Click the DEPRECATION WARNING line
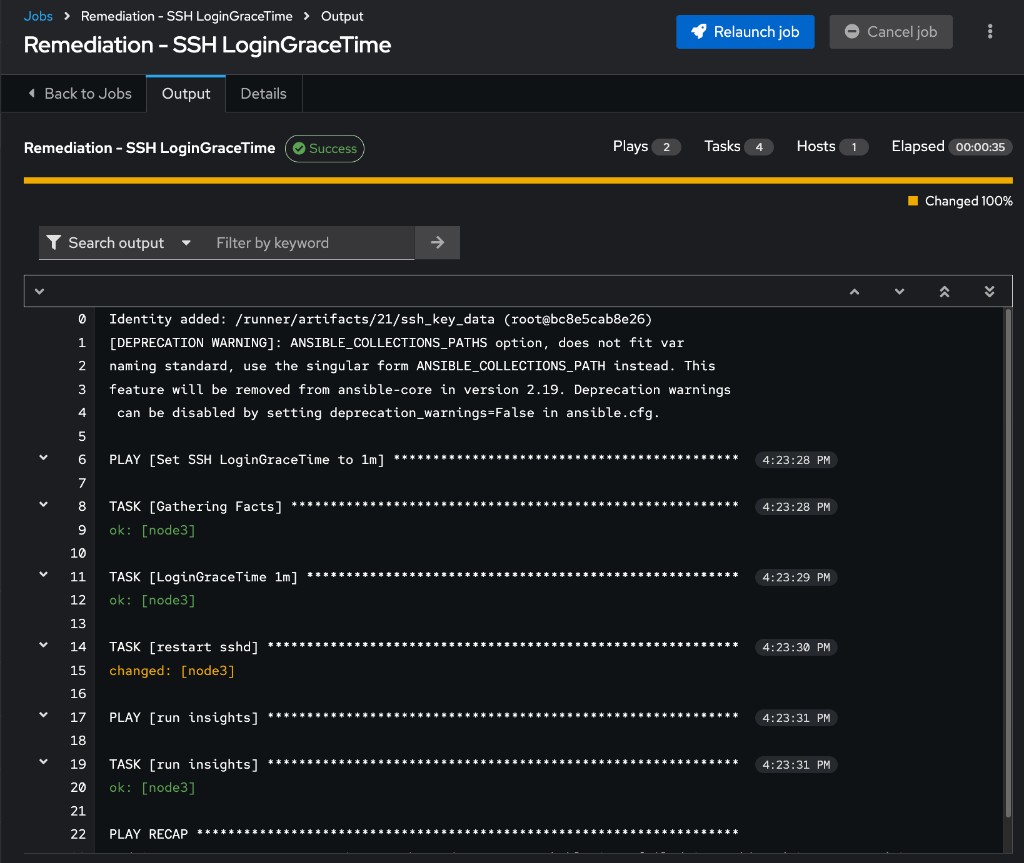1024x863 pixels. (396, 343)
